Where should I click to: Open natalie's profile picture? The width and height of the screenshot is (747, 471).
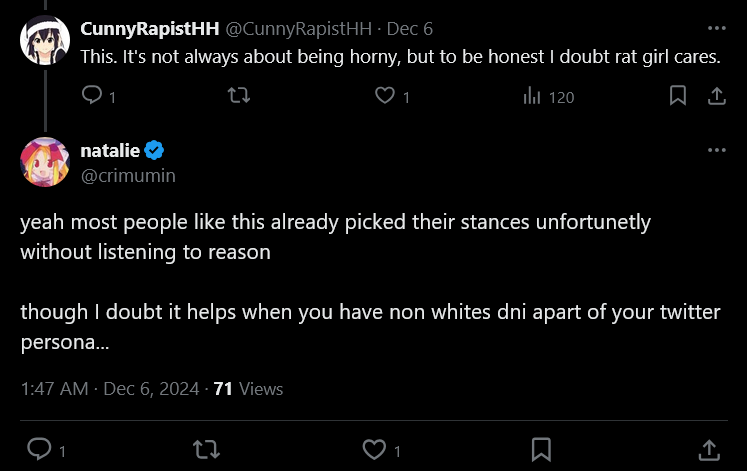[x=45, y=162]
